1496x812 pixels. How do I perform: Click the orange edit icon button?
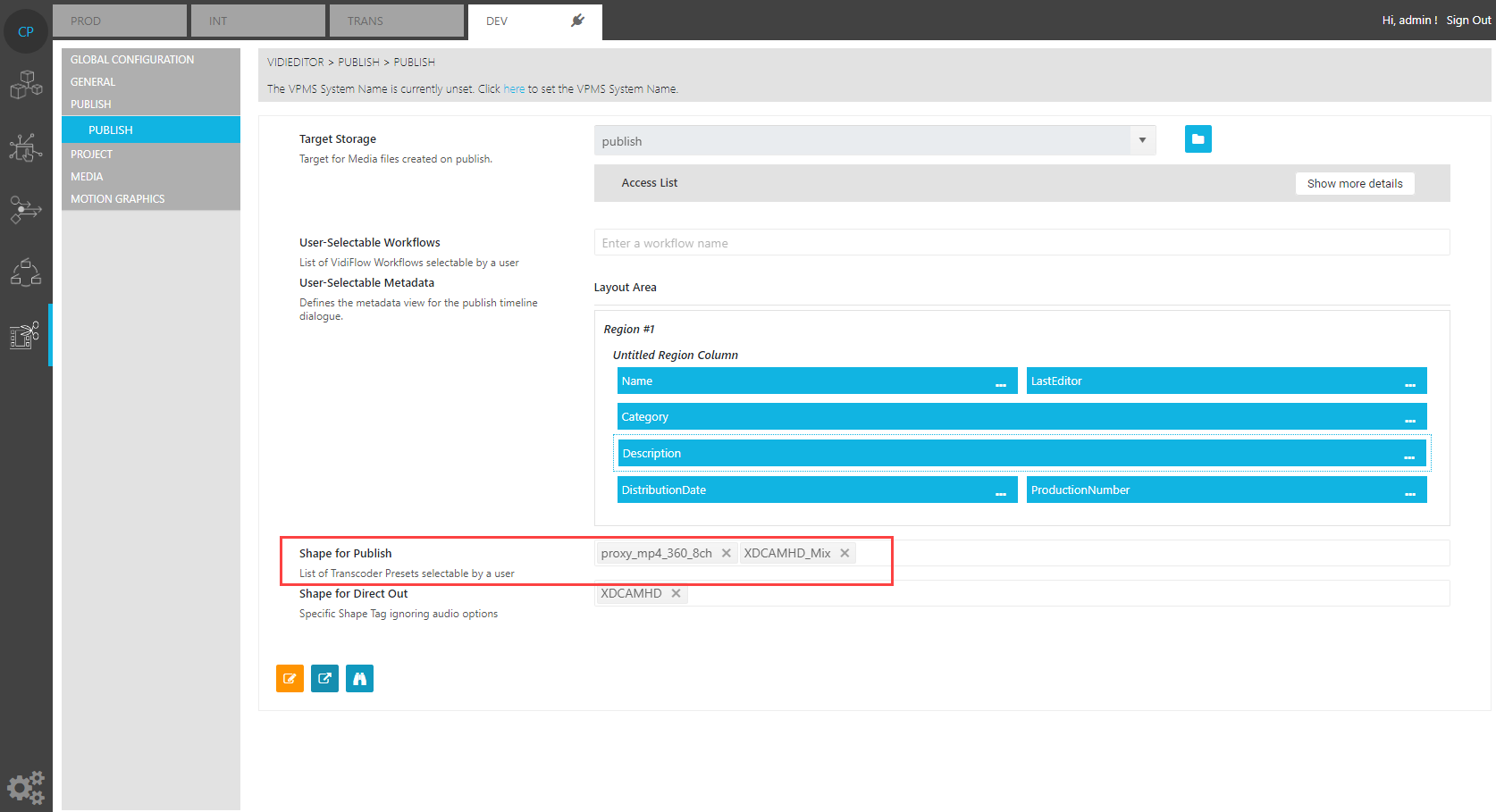(x=290, y=679)
